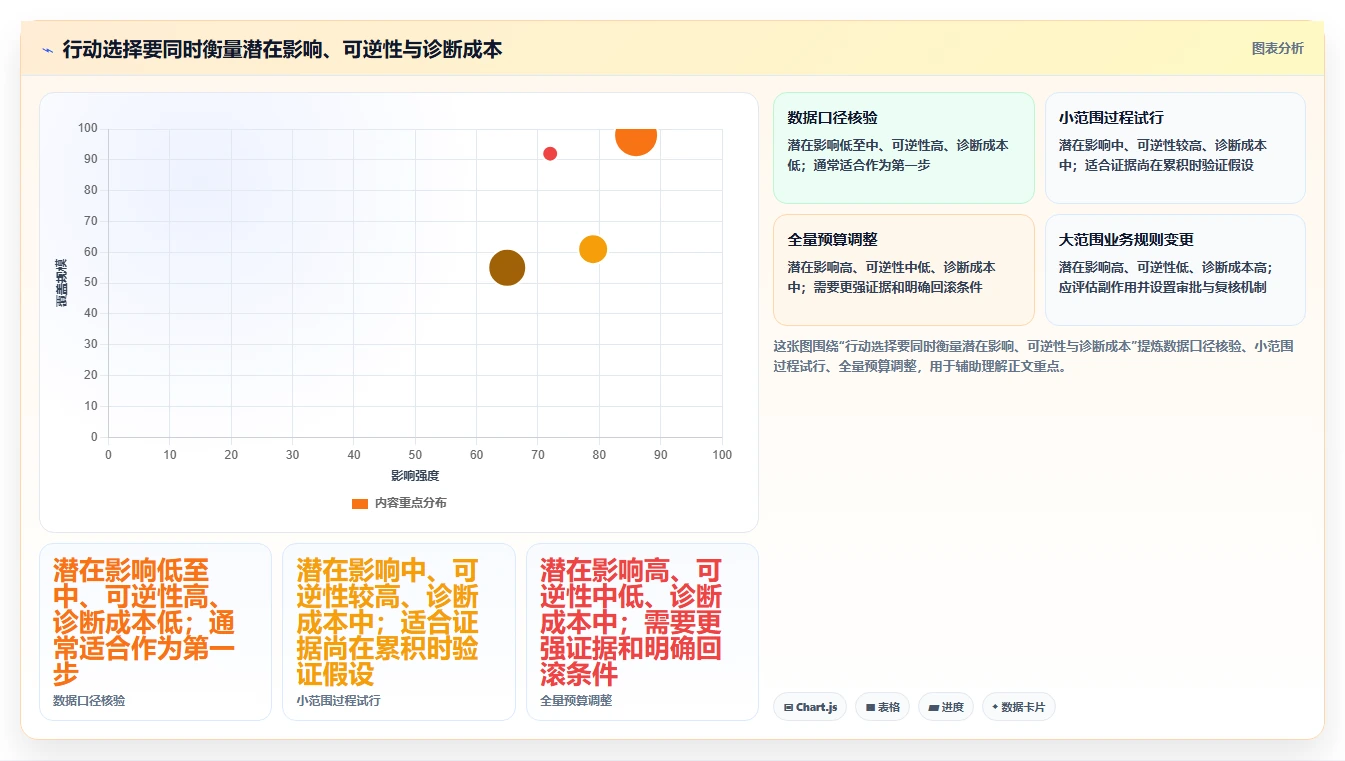This screenshot has width=1345, height=761.
Task: Open the 小范围过程试行 card heading
Action: click(x=1111, y=117)
